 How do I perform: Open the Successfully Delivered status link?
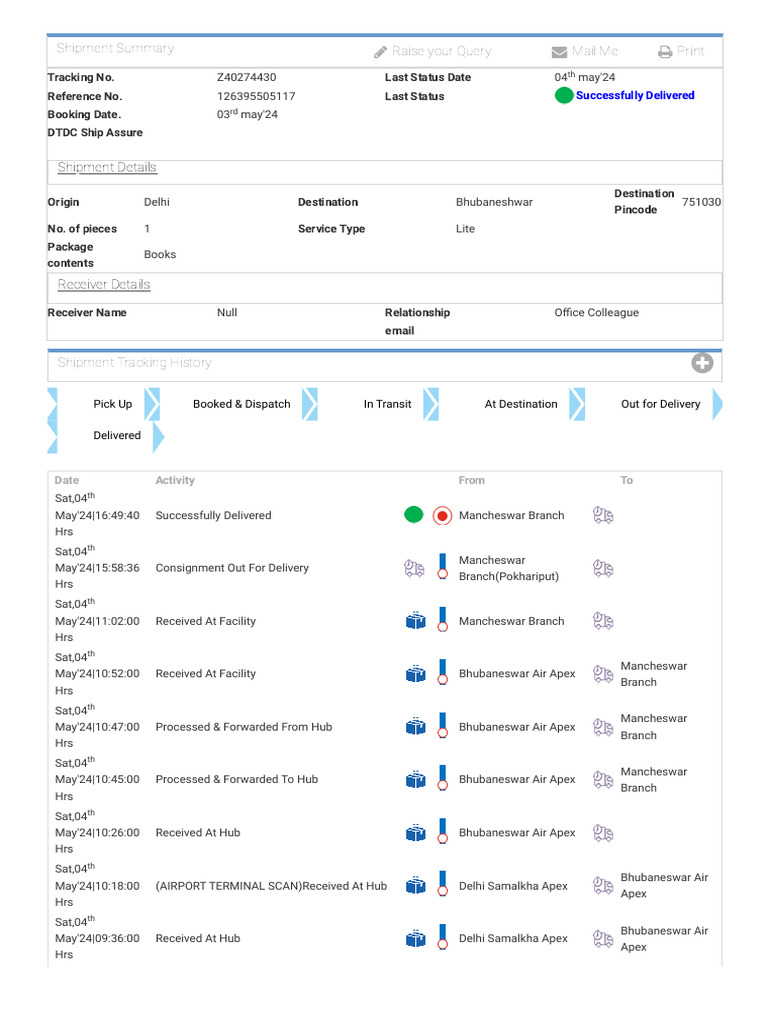635,96
